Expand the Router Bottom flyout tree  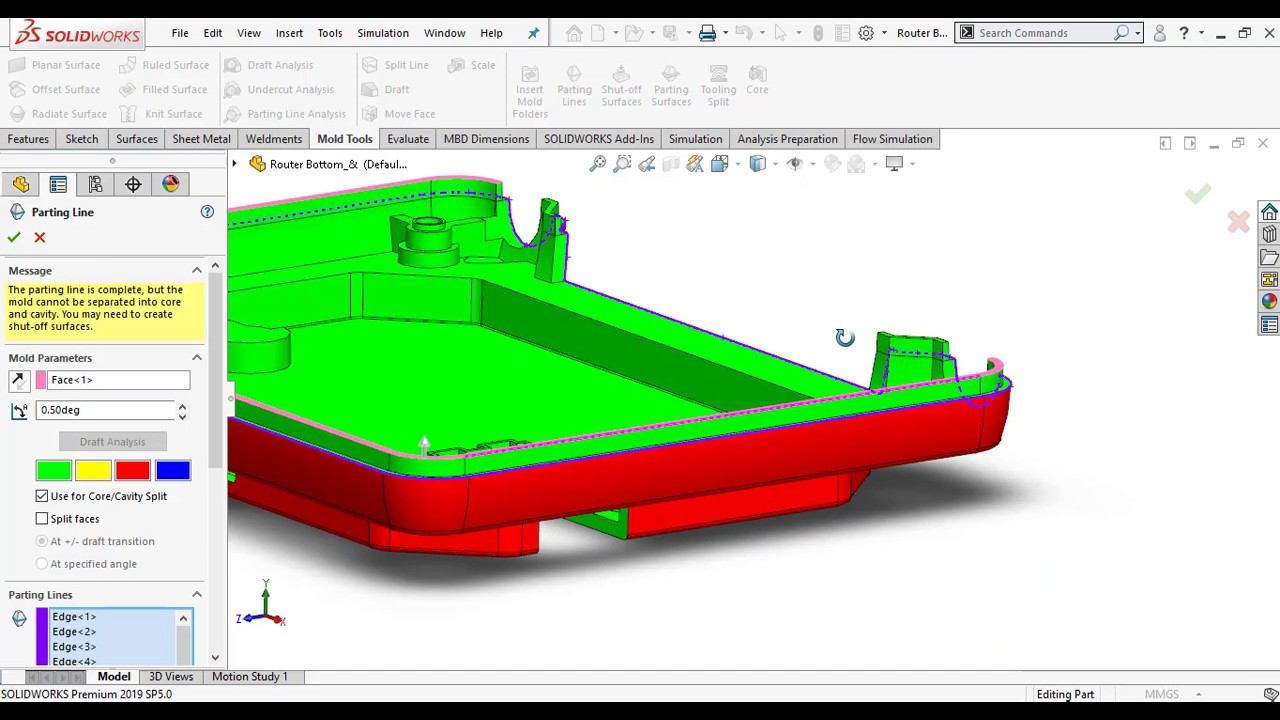235,164
